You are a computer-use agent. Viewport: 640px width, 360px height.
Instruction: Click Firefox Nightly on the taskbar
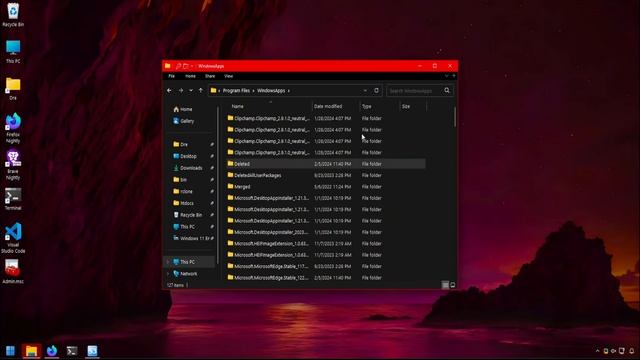(x=52, y=351)
